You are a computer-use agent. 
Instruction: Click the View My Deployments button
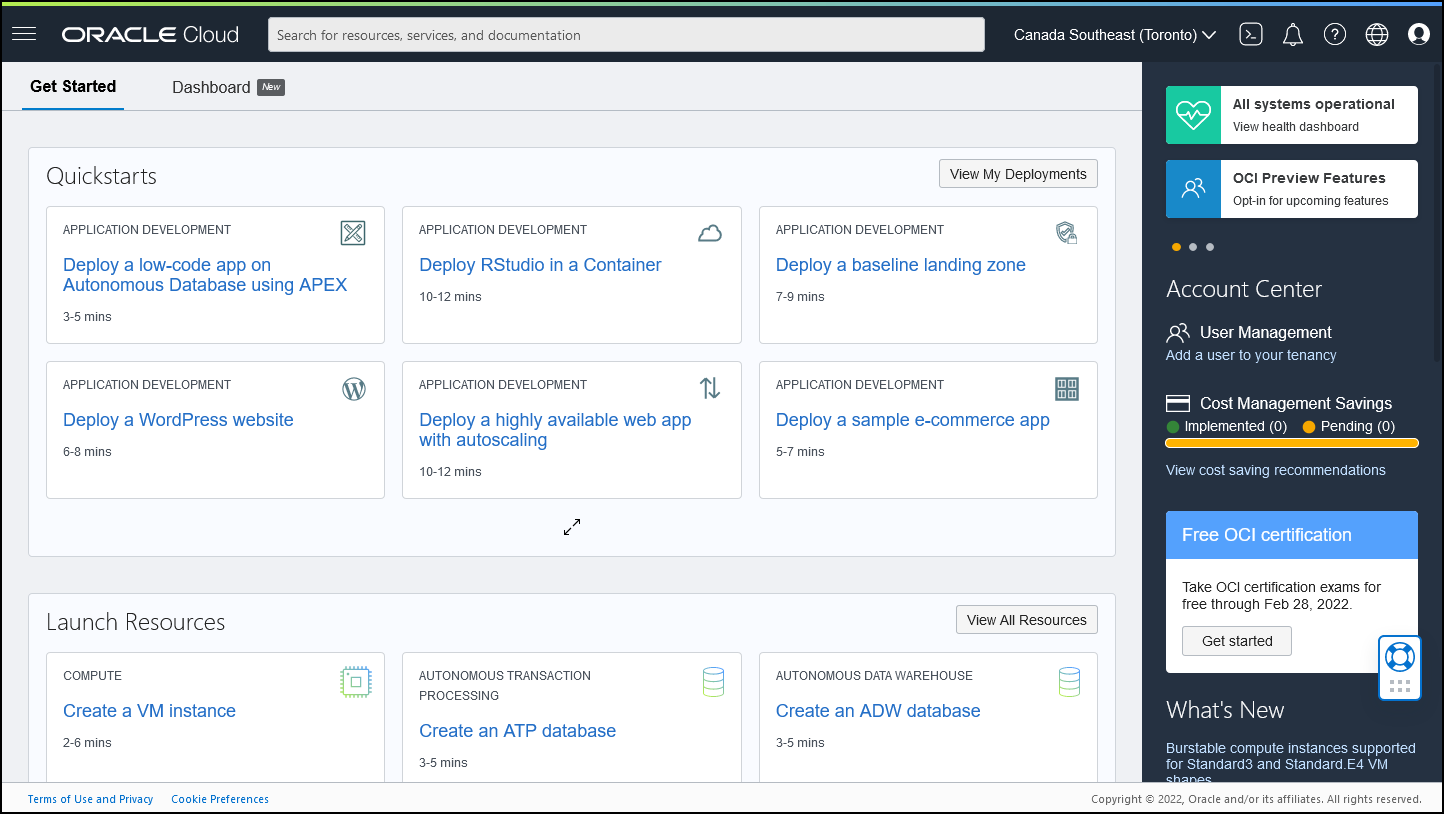click(1018, 173)
